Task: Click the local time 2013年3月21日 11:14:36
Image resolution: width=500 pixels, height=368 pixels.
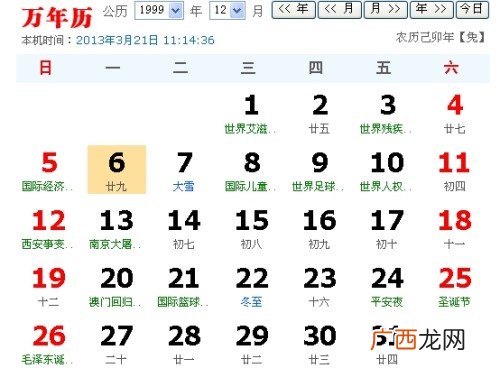Action: click(x=145, y=40)
